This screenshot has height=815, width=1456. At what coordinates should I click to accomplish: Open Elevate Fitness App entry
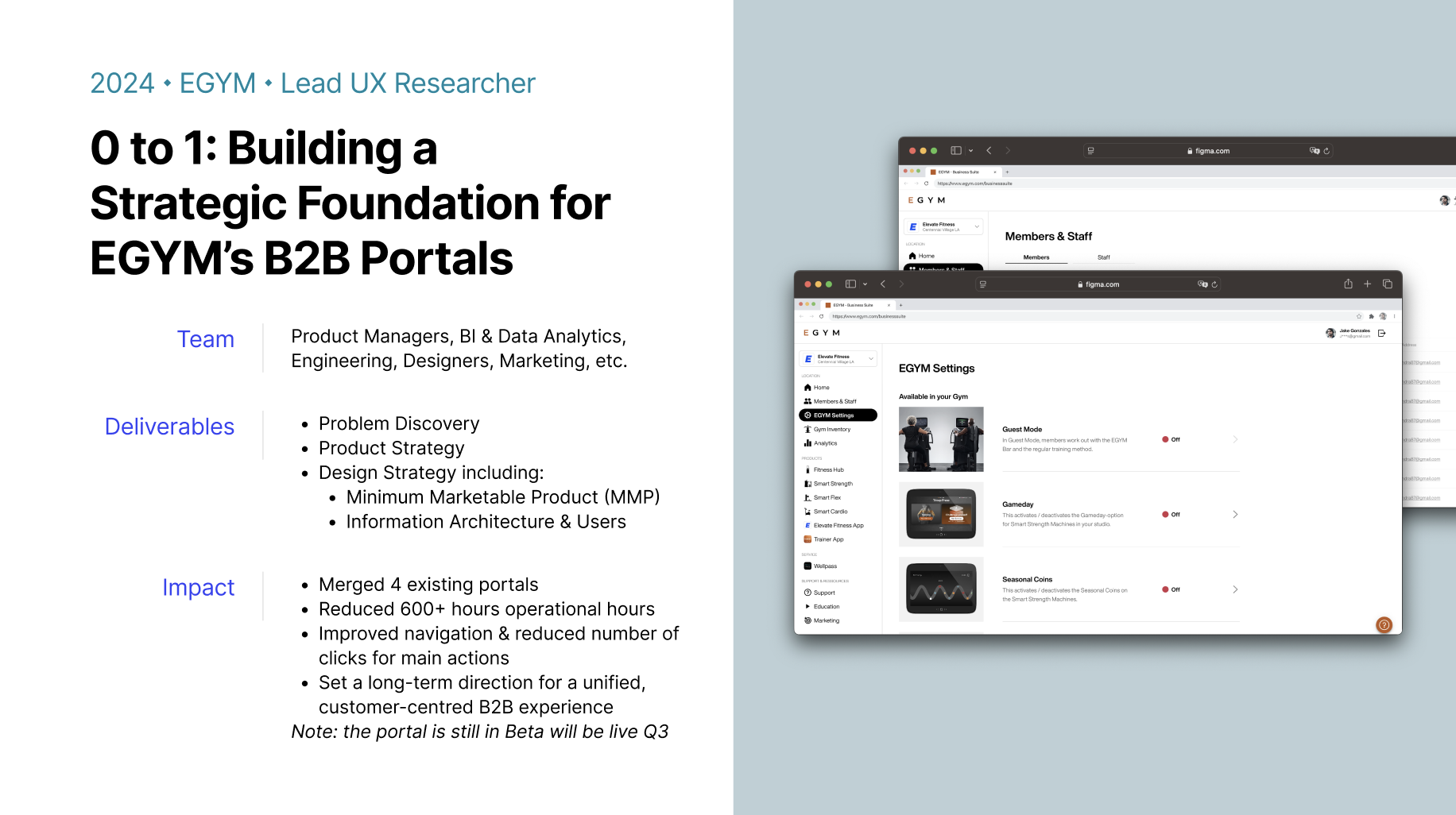point(834,525)
